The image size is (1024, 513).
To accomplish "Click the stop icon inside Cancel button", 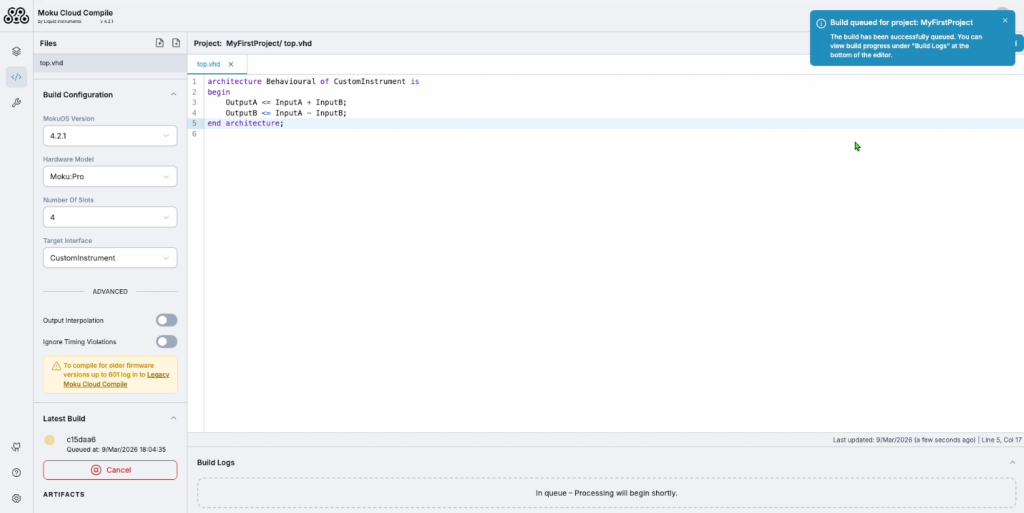I will (x=96, y=470).
